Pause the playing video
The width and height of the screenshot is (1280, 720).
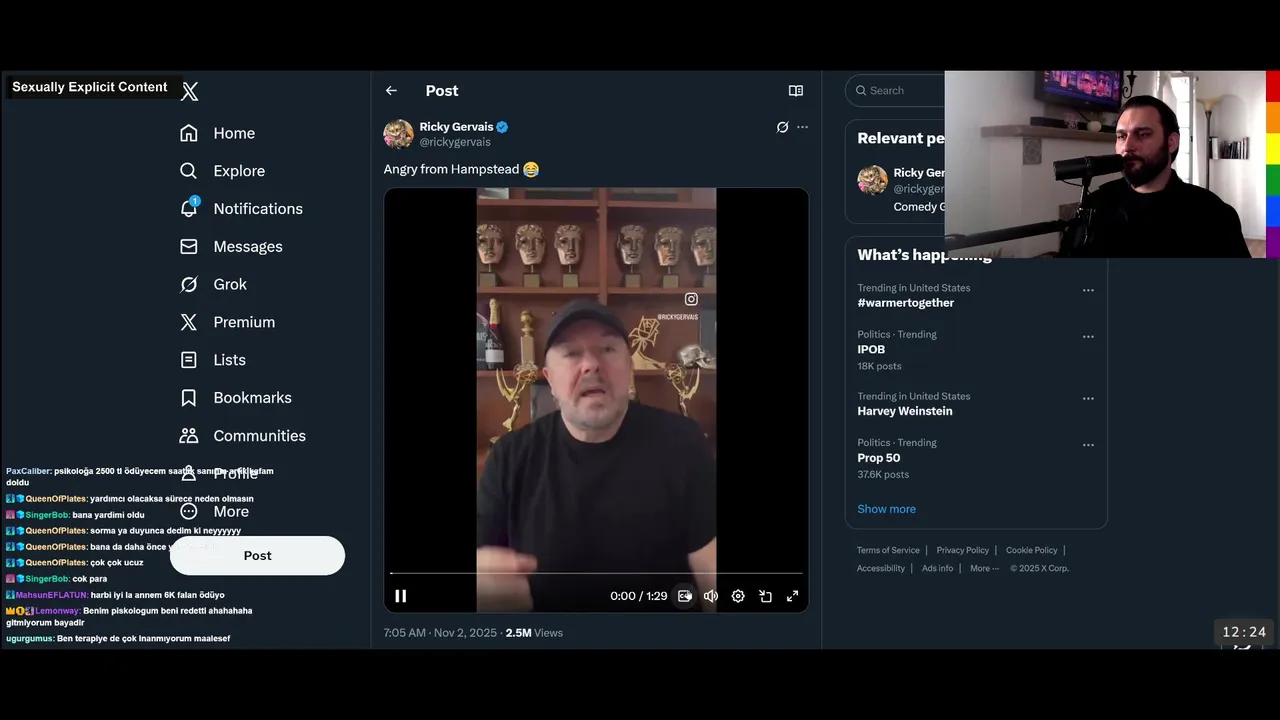point(400,596)
